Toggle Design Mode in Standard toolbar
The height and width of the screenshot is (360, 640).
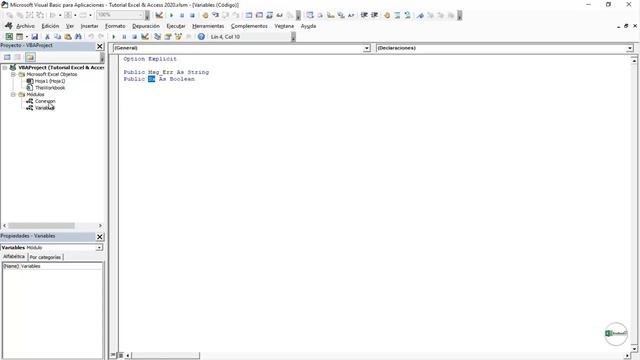[x=144, y=37]
